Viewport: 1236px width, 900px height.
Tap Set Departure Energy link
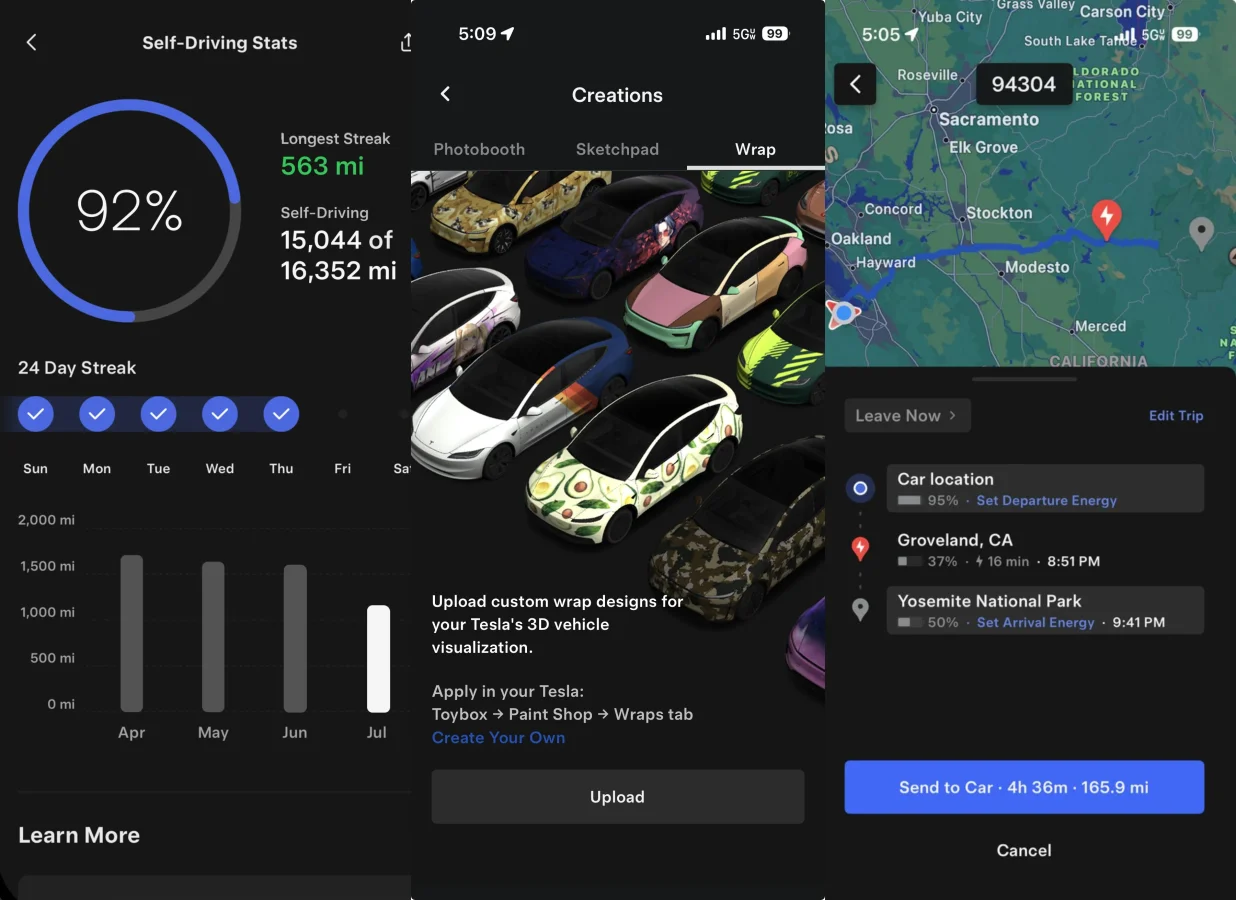click(1046, 501)
